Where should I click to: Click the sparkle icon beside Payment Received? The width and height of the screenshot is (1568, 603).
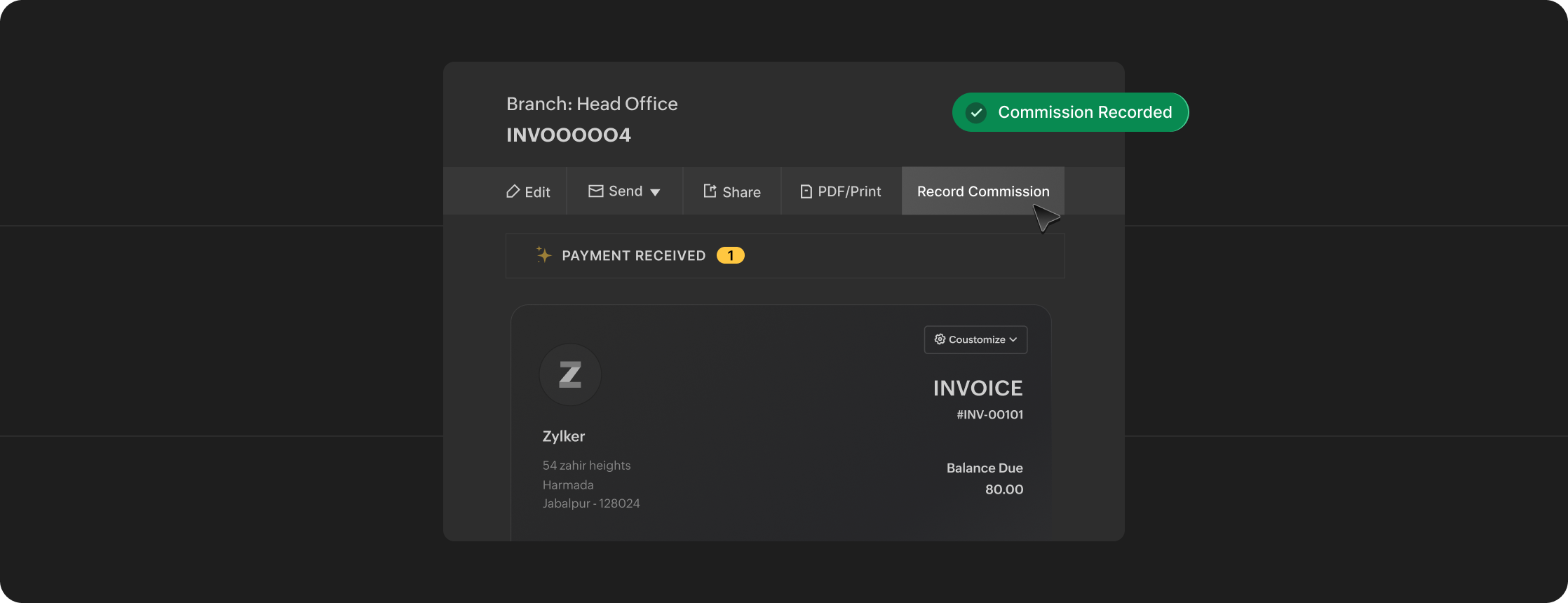pos(543,255)
